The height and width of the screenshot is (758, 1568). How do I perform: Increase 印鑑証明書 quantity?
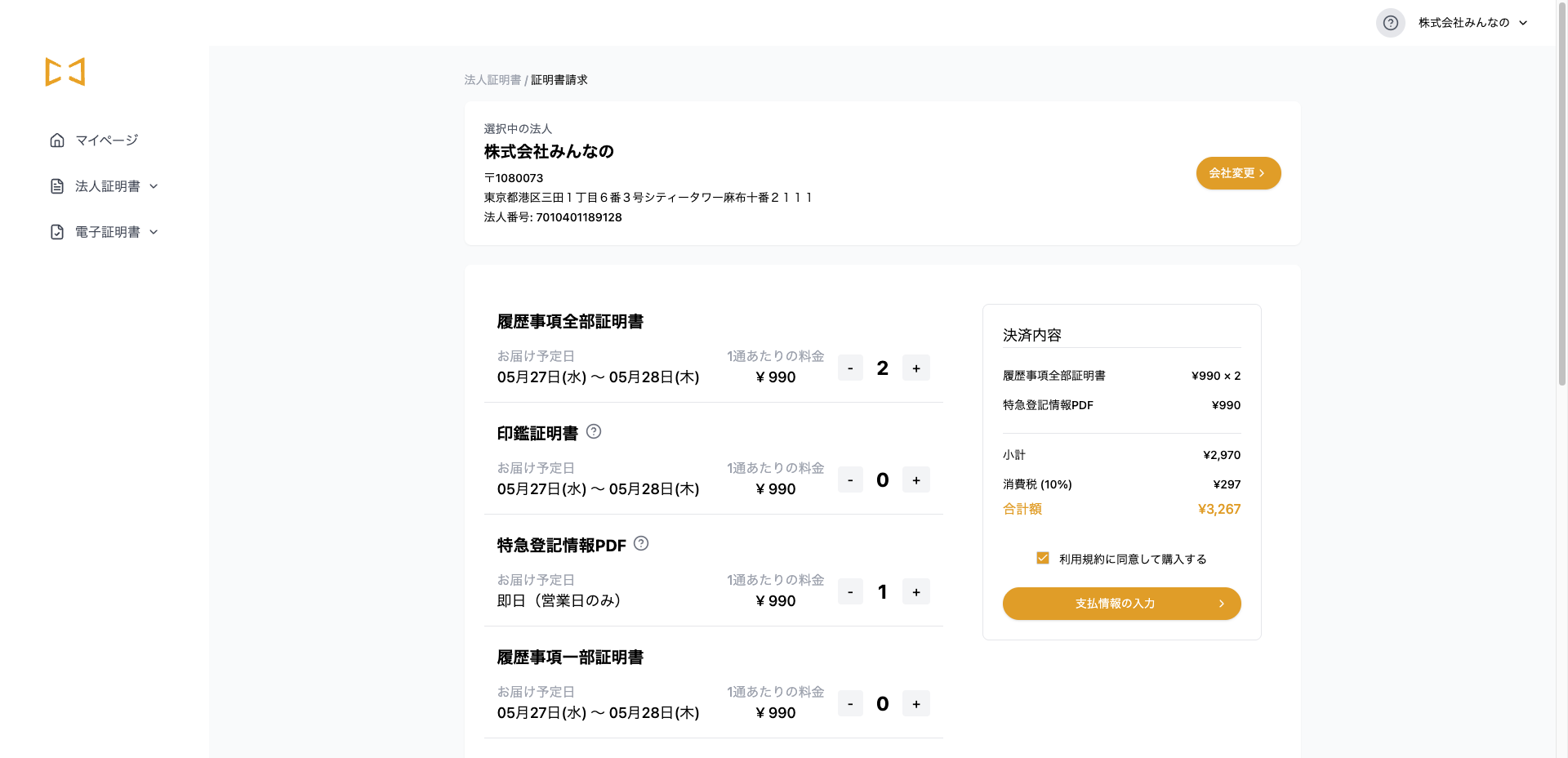pyautogui.click(x=916, y=480)
